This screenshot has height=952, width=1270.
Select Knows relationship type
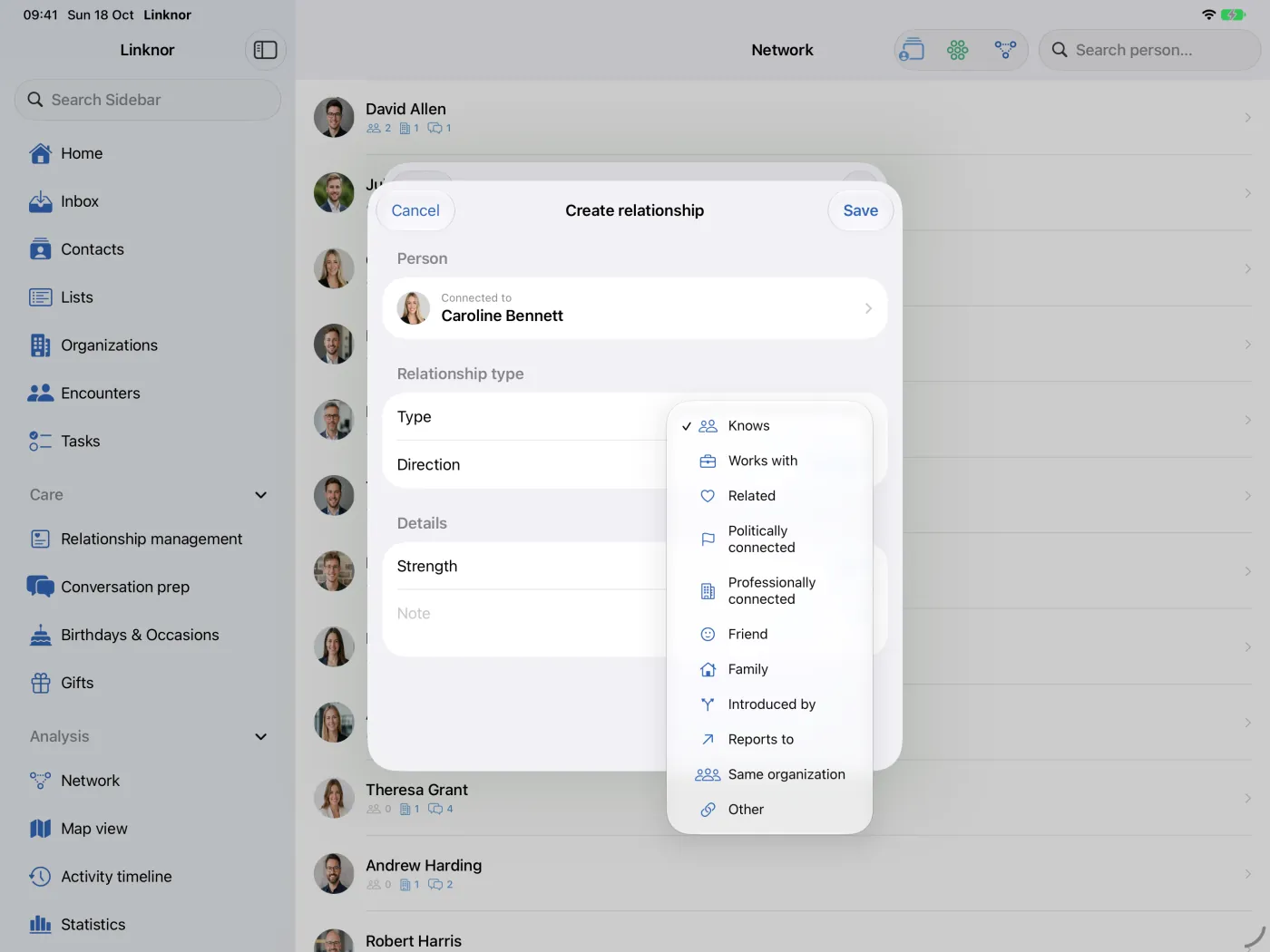(x=769, y=426)
